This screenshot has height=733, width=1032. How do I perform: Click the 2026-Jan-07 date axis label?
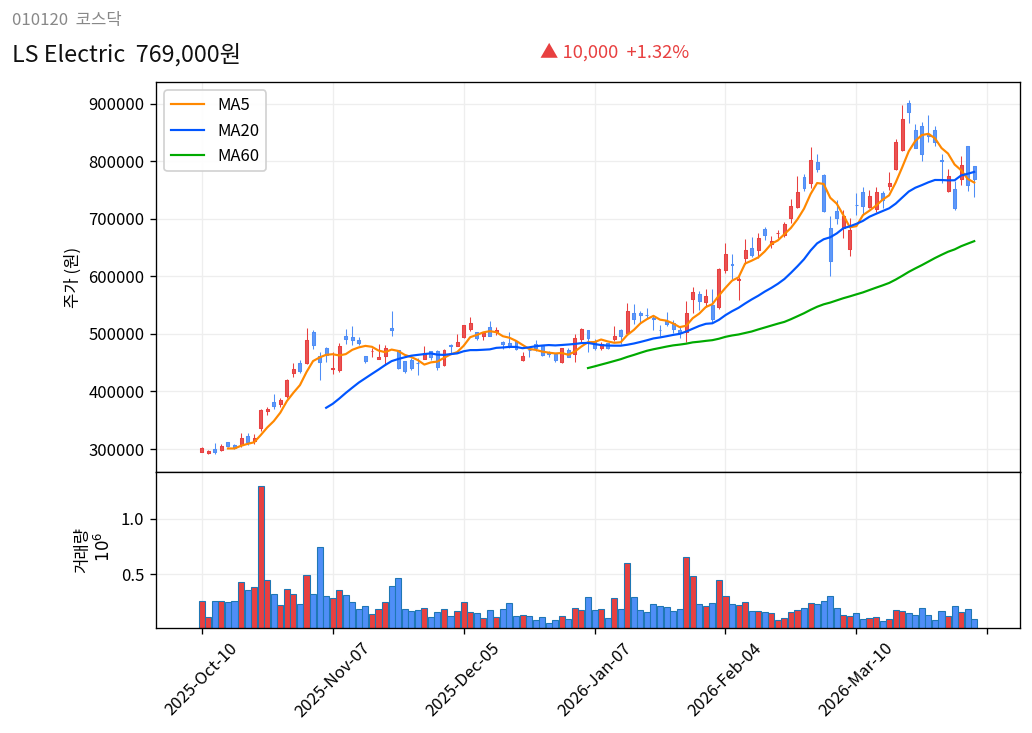click(x=593, y=680)
